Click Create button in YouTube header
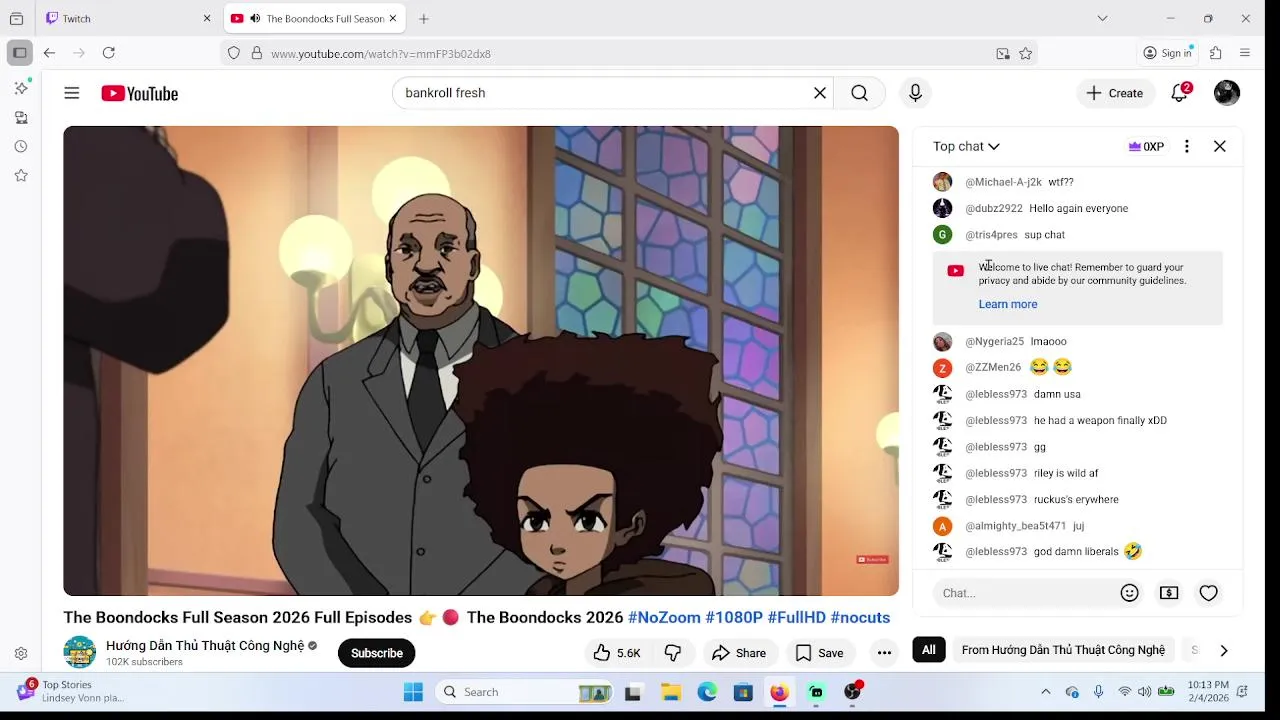 tap(1115, 93)
